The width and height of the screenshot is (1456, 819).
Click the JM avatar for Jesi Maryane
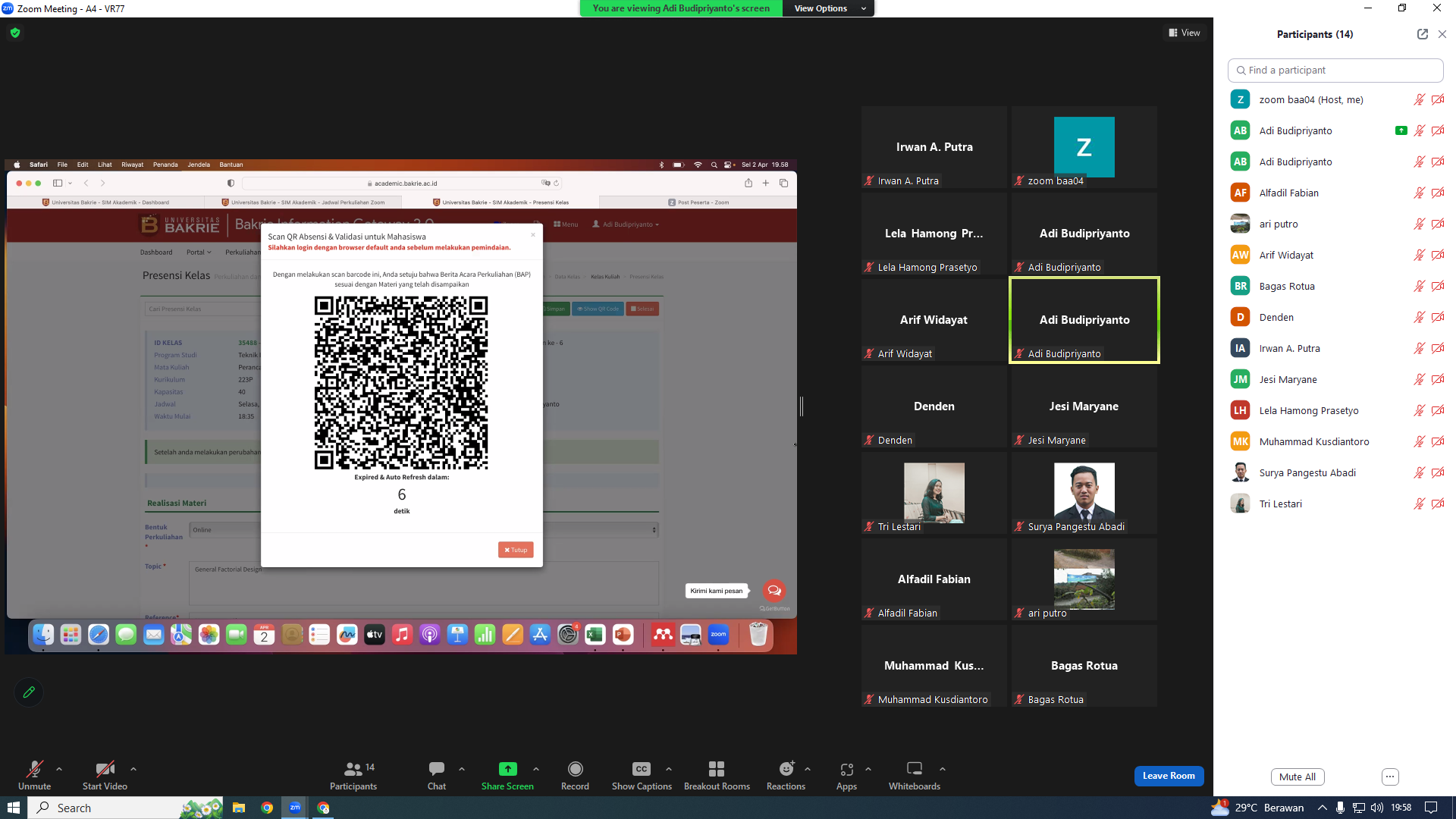[1240, 379]
